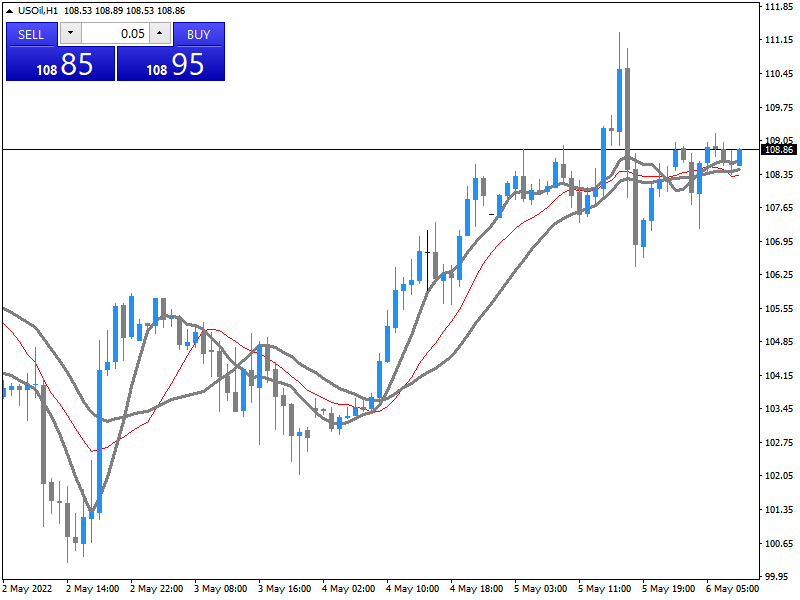Click the 3 May 16:00 time label
Screen dimensions: 800x600
tap(285, 588)
